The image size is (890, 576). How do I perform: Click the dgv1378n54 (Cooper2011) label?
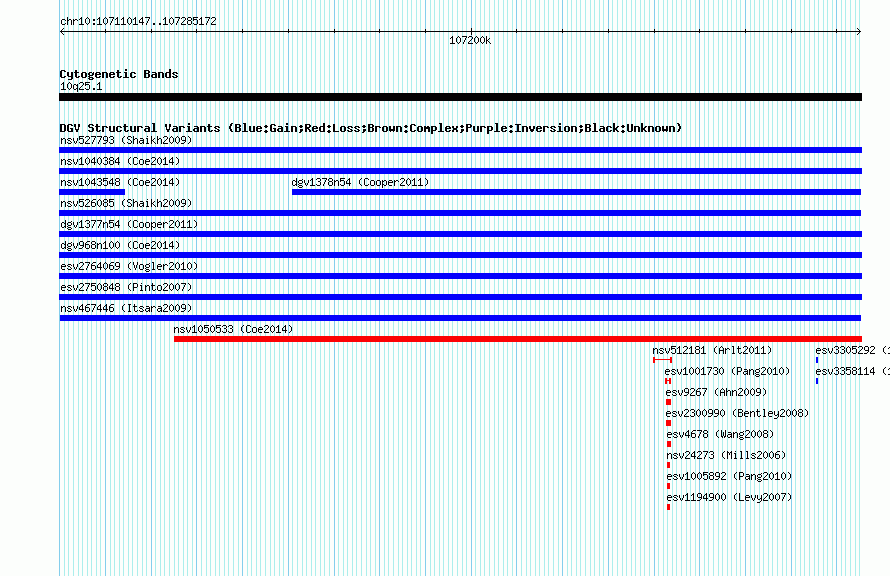pos(360,182)
